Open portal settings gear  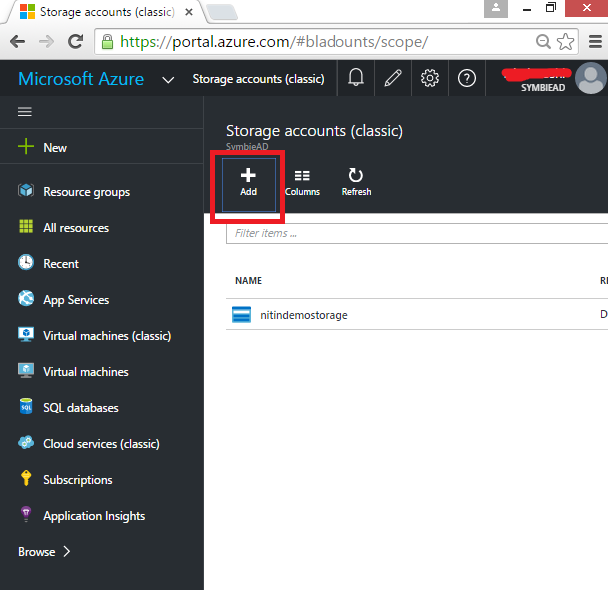[430, 78]
